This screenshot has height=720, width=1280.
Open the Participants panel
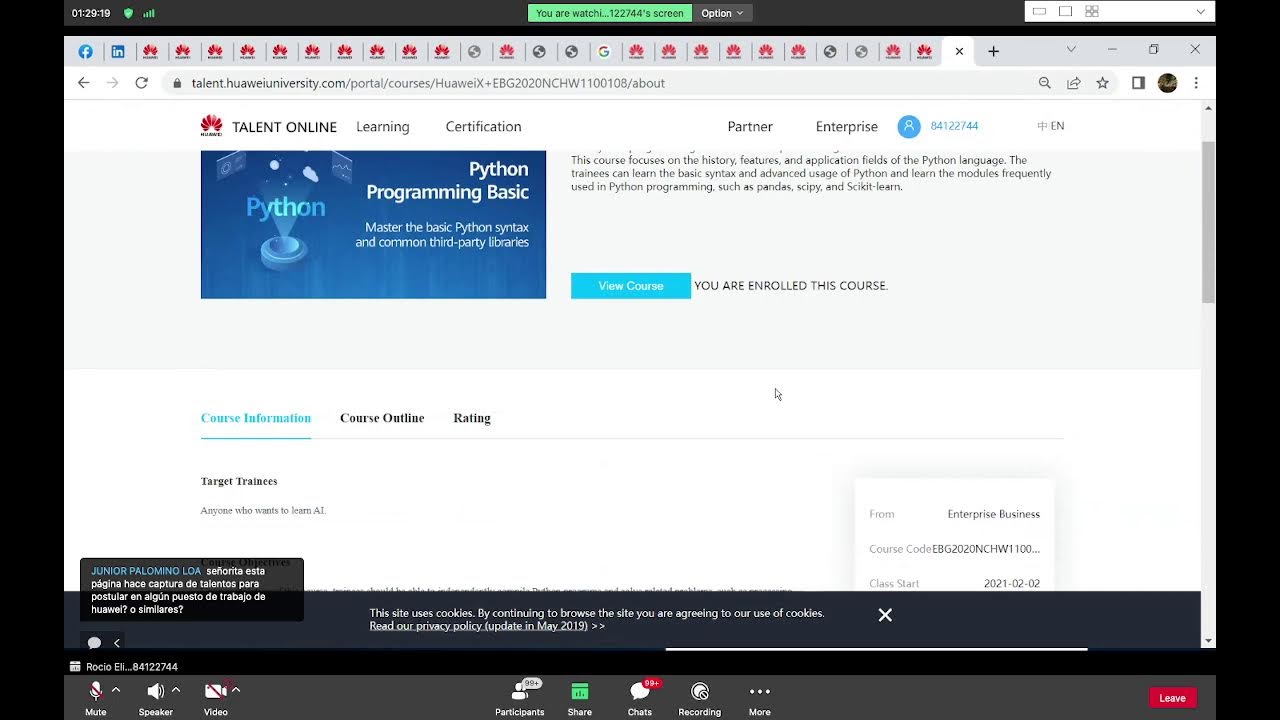tap(520, 698)
